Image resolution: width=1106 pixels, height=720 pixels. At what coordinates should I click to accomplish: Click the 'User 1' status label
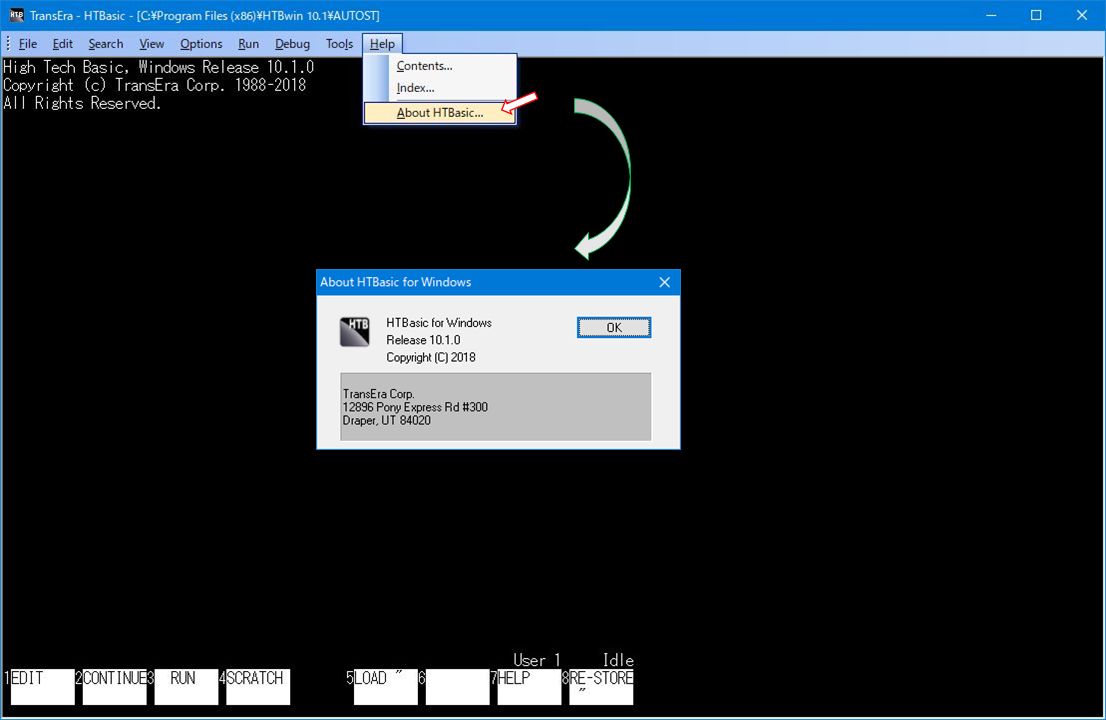537,660
